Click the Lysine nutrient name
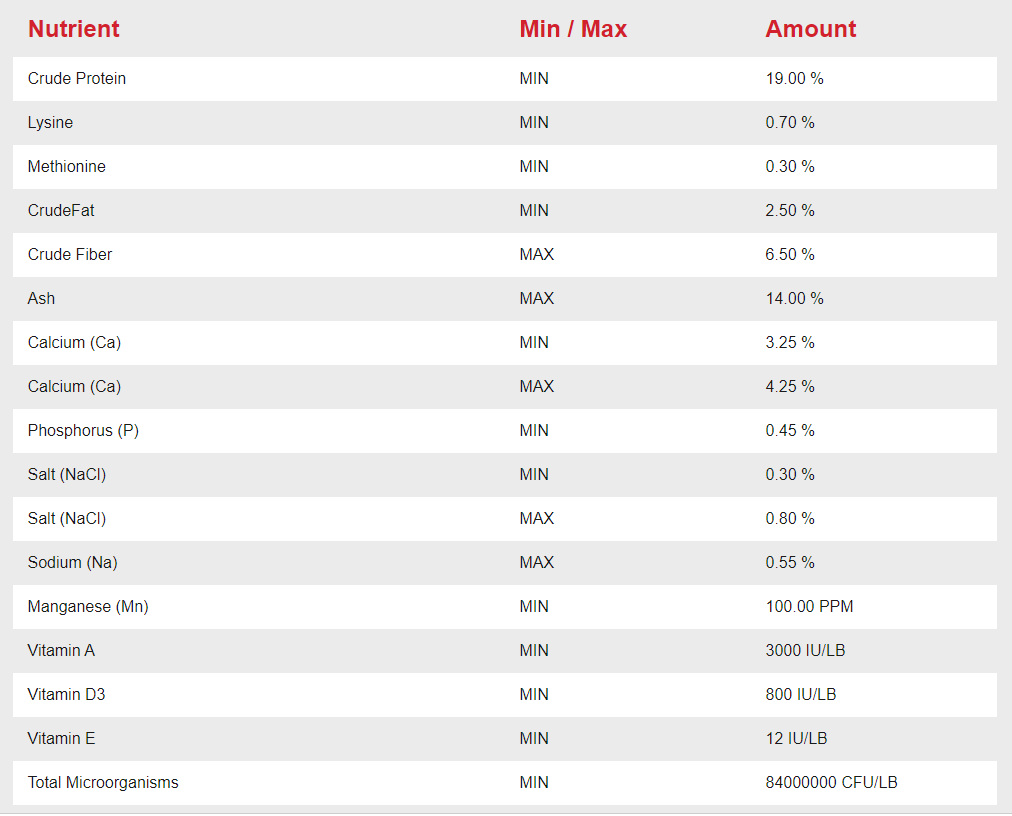The height and width of the screenshot is (816, 1012). click(50, 122)
